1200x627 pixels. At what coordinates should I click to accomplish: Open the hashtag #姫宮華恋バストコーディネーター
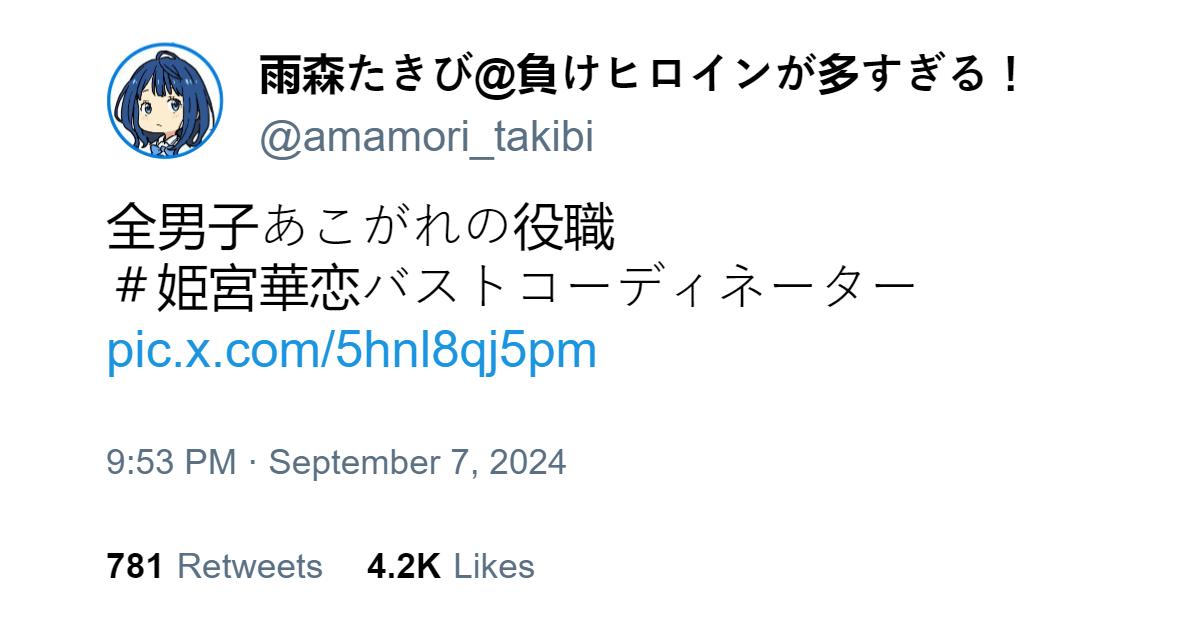click(x=512, y=289)
